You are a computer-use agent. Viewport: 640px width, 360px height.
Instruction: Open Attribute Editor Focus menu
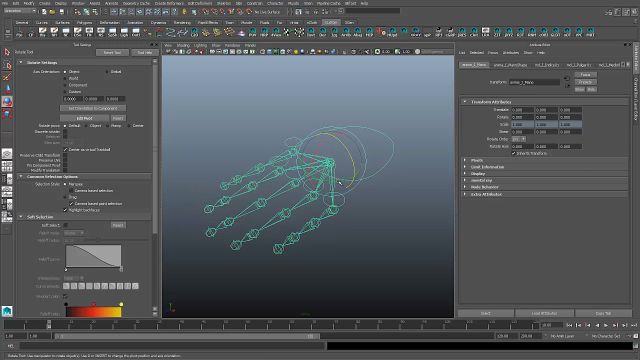(493, 53)
